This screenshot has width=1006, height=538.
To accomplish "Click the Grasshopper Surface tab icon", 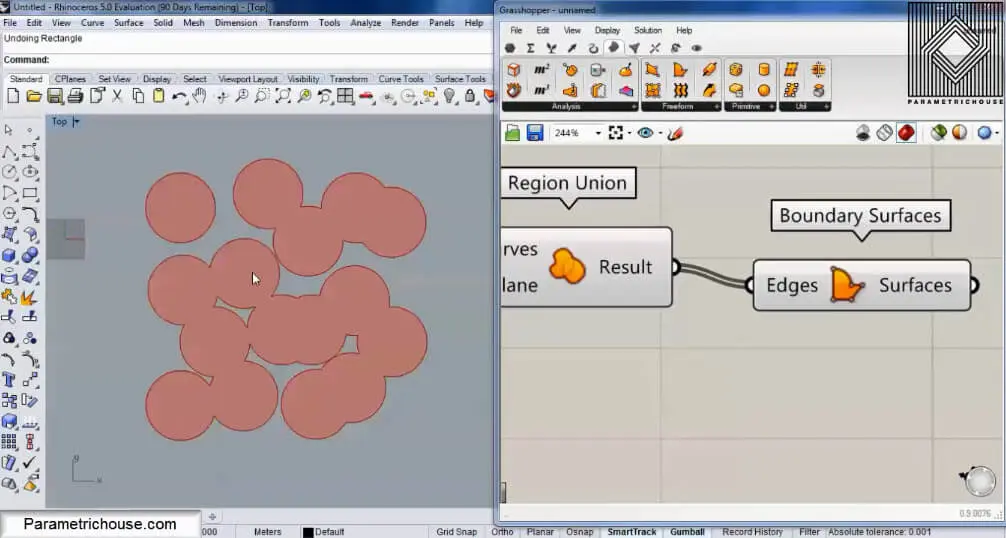I will click(x=613, y=47).
